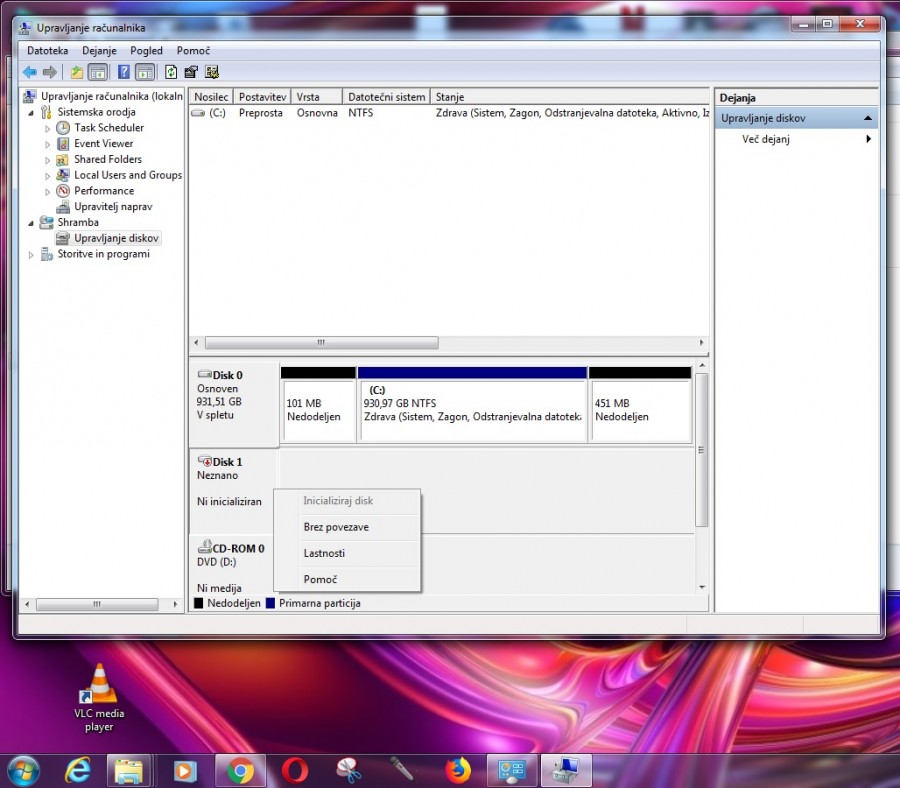Open Firefox from the taskbar

click(x=458, y=770)
